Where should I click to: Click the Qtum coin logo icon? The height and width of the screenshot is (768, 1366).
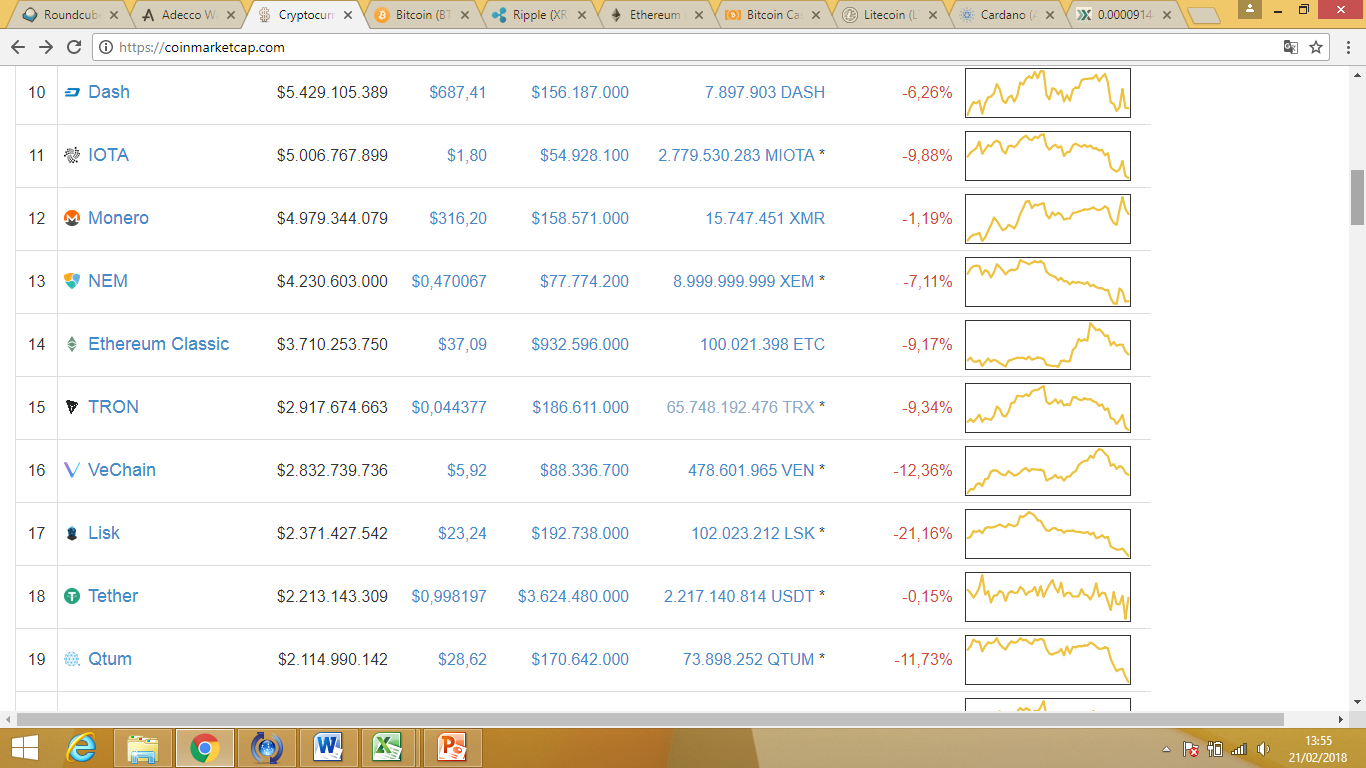point(72,659)
